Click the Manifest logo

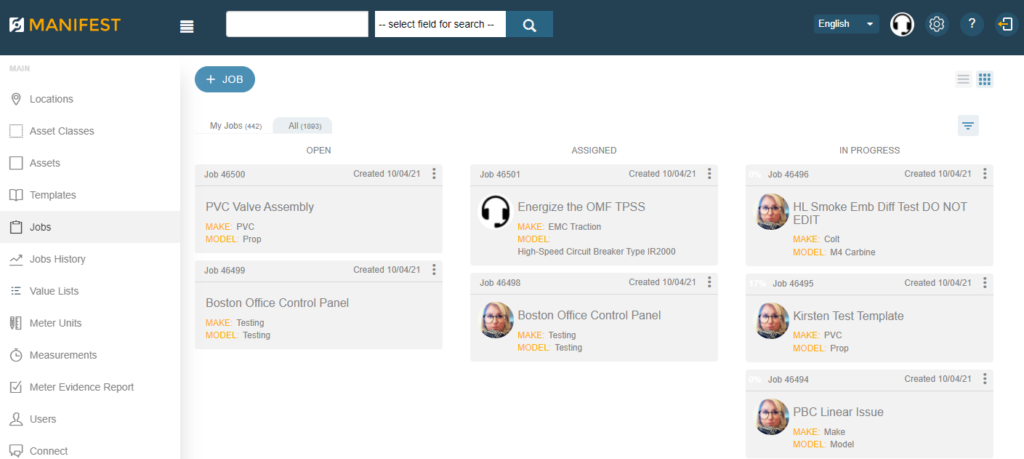pyautogui.click(x=65, y=25)
